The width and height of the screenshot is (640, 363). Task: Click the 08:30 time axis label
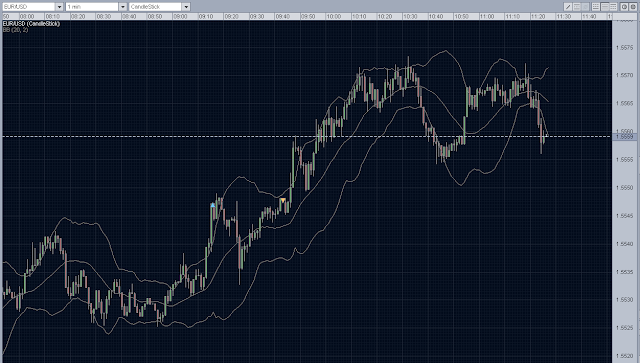tap(104, 16)
